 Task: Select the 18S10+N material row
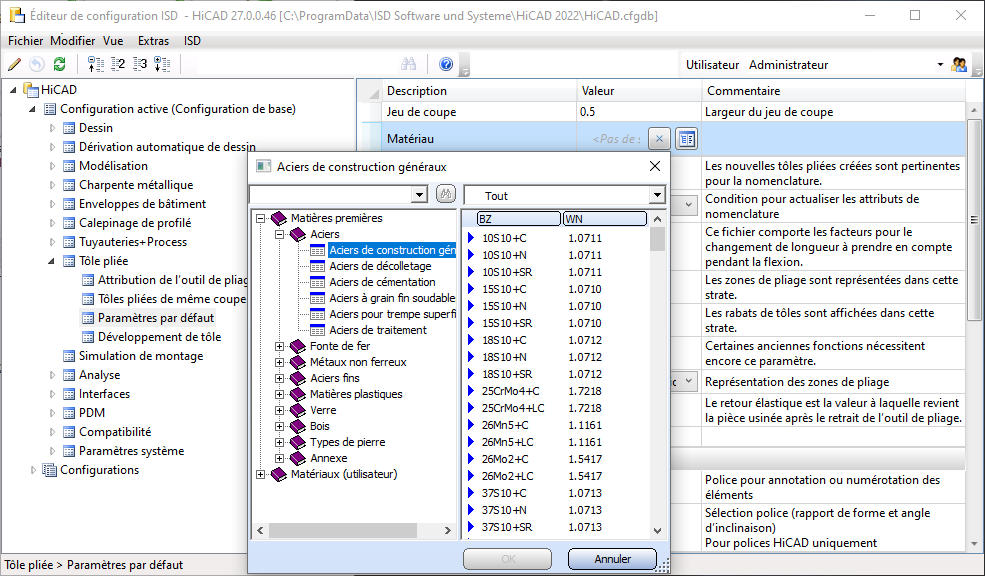(556, 357)
